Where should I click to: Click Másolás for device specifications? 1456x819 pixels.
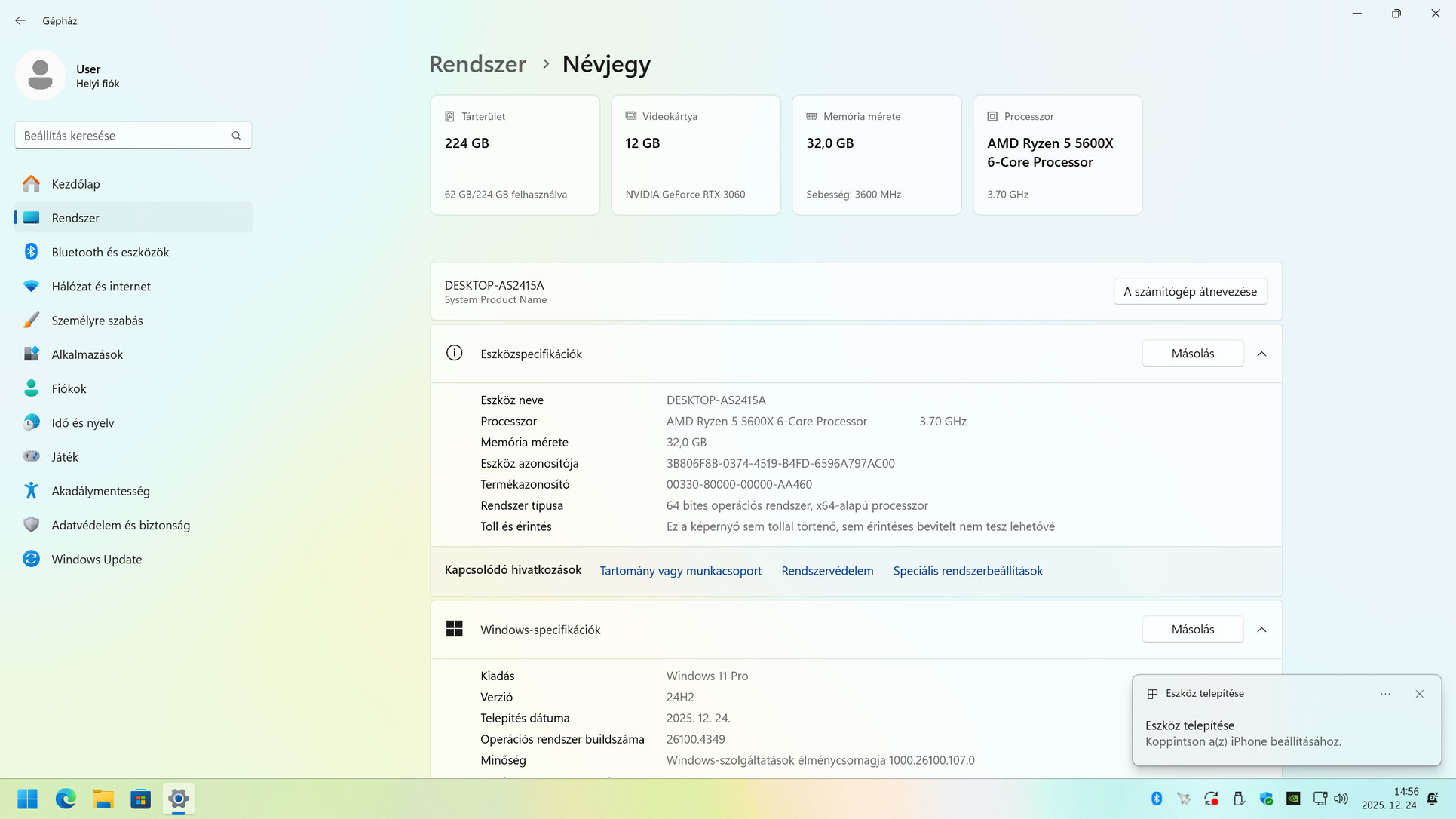(x=1192, y=354)
